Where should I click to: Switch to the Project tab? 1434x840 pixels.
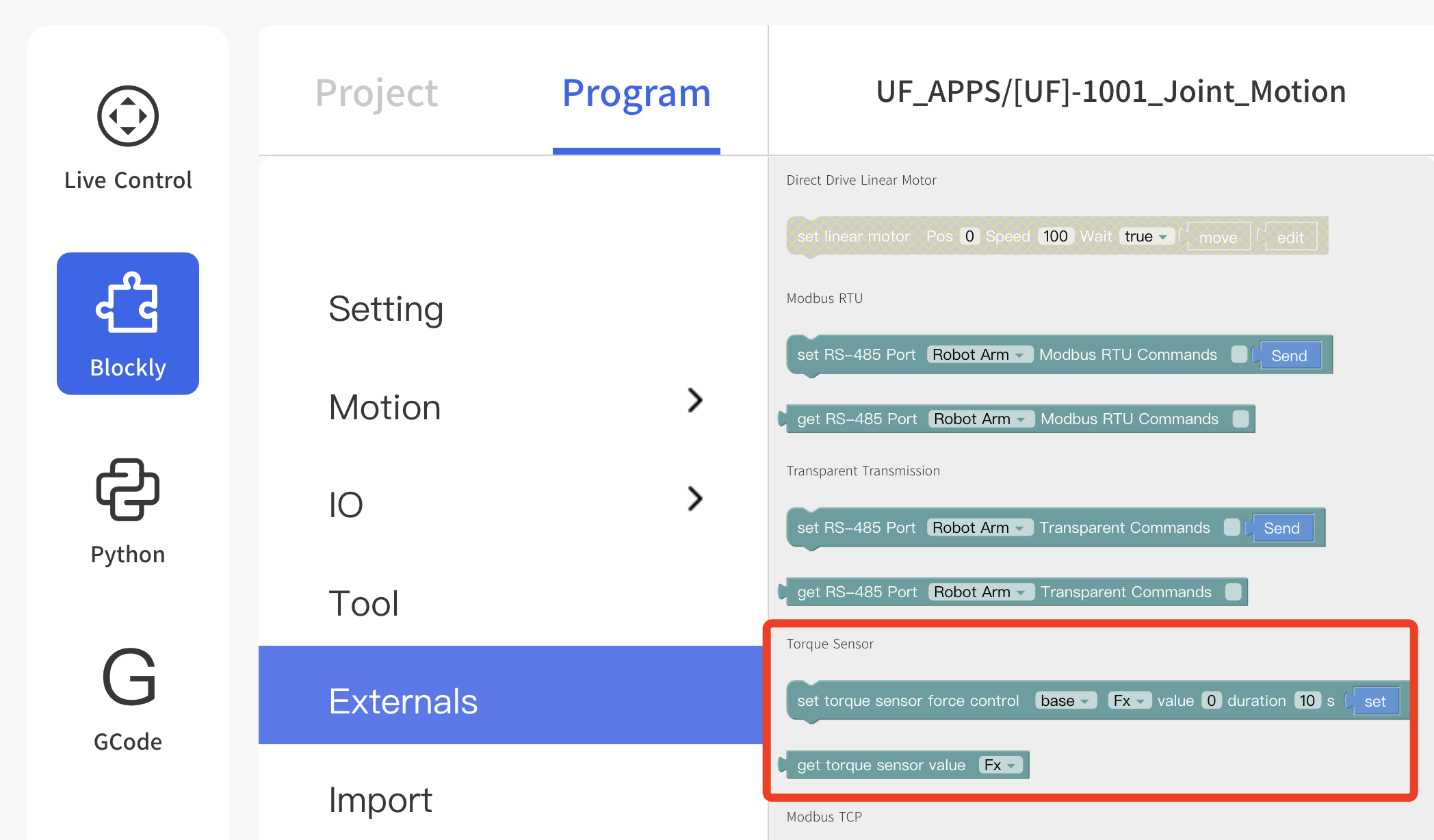coord(376,92)
